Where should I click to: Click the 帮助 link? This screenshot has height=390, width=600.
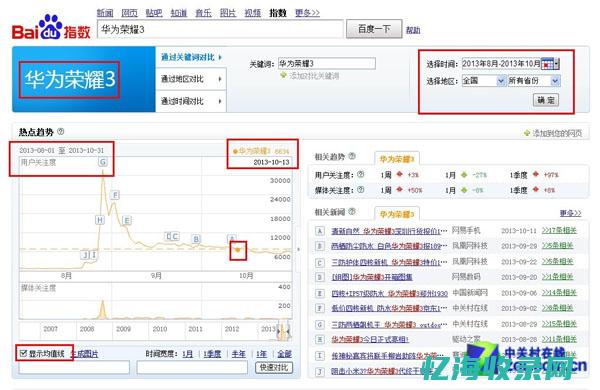413,30
